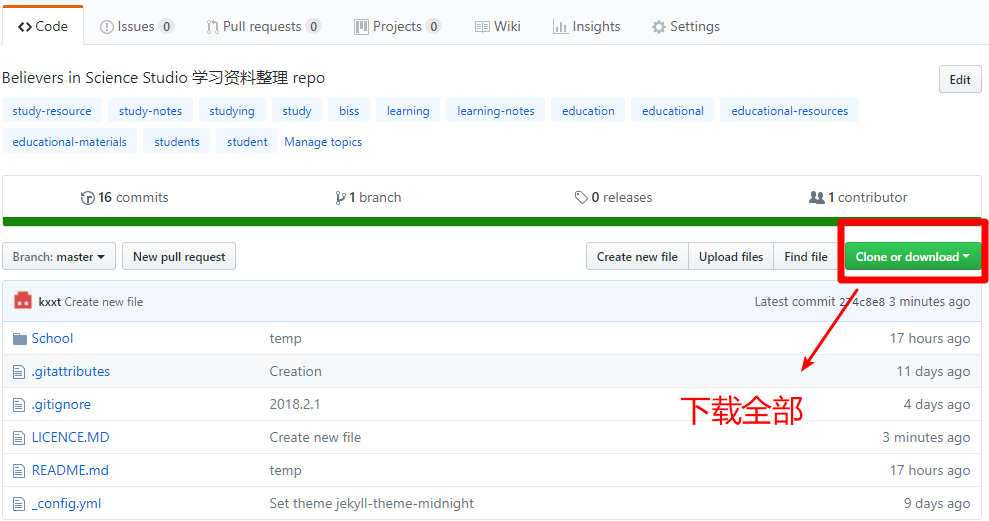Screen dimensions: 989x521
Task: Click the Create new file button
Action: [x=637, y=257]
